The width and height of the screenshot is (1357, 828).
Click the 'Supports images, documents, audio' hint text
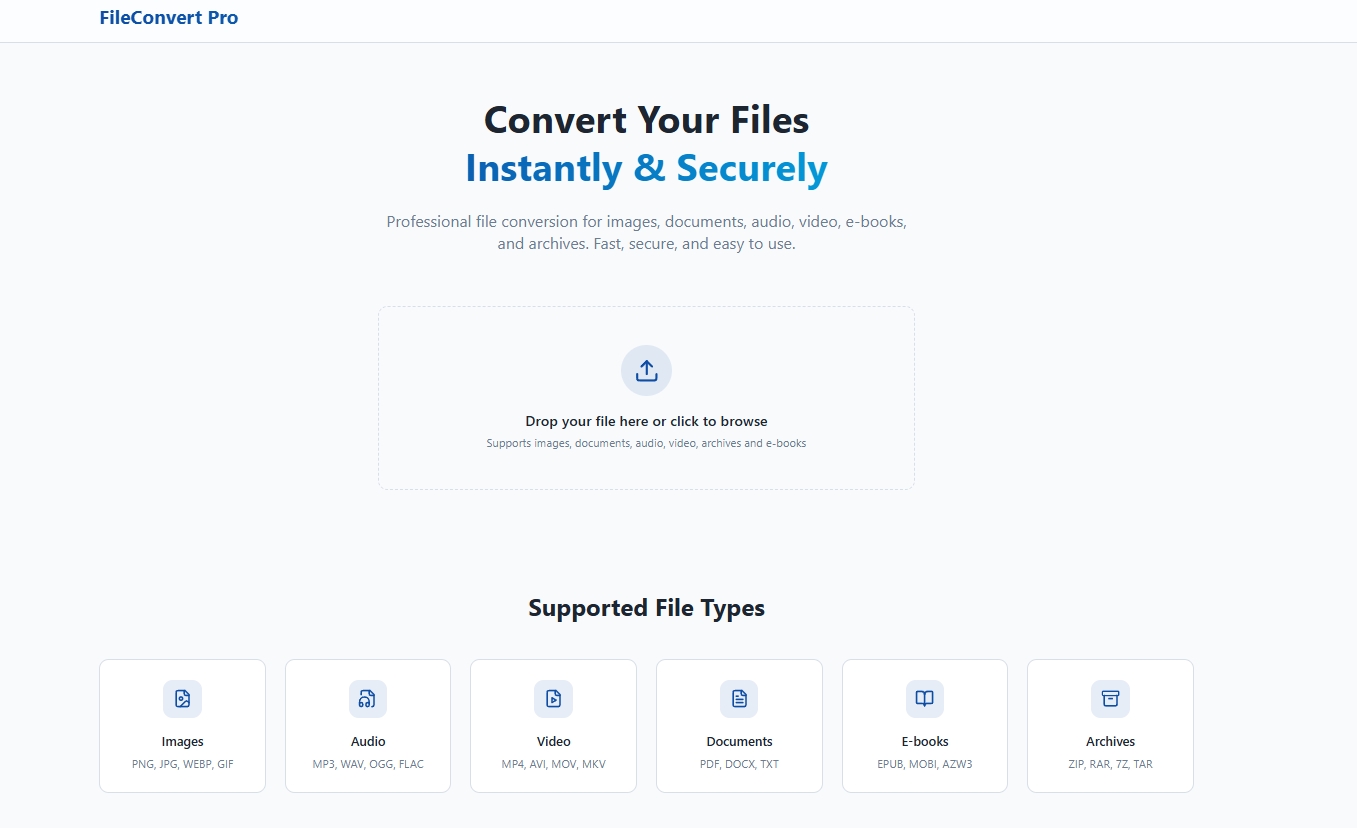click(x=646, y=443)
